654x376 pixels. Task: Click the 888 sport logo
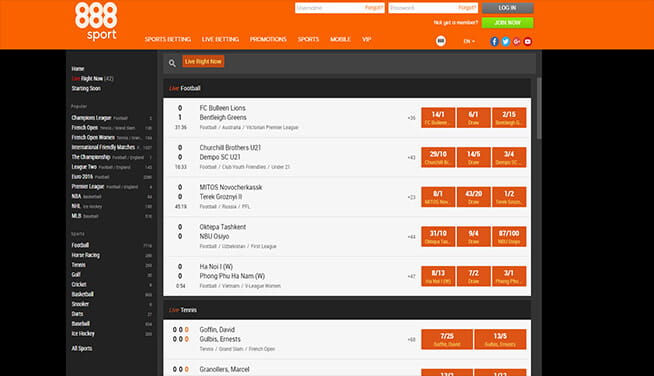pyautogui.click(x=96, y=21)
